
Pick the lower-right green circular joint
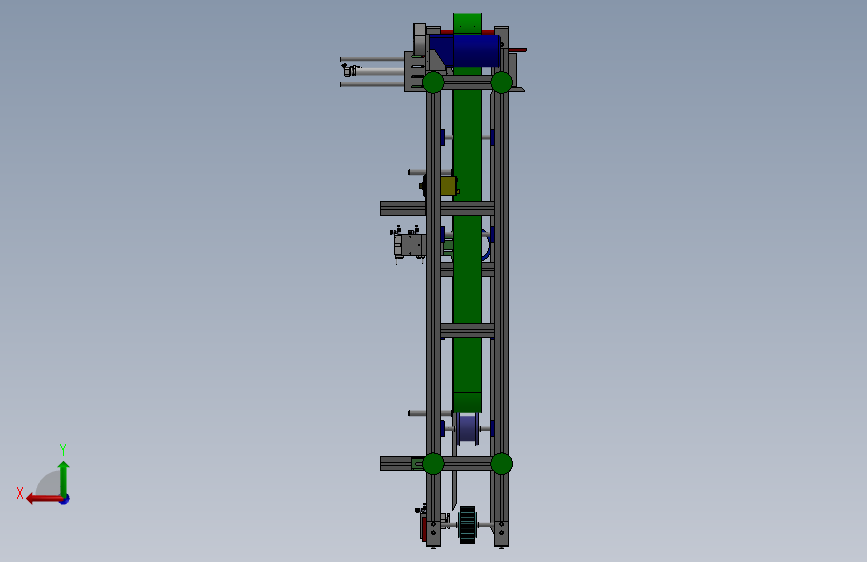(502, 464)
